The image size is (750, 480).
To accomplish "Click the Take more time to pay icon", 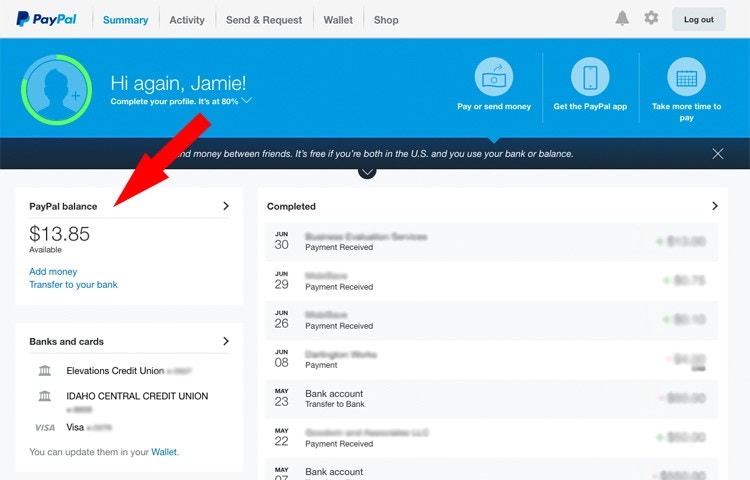I will 686,76.
